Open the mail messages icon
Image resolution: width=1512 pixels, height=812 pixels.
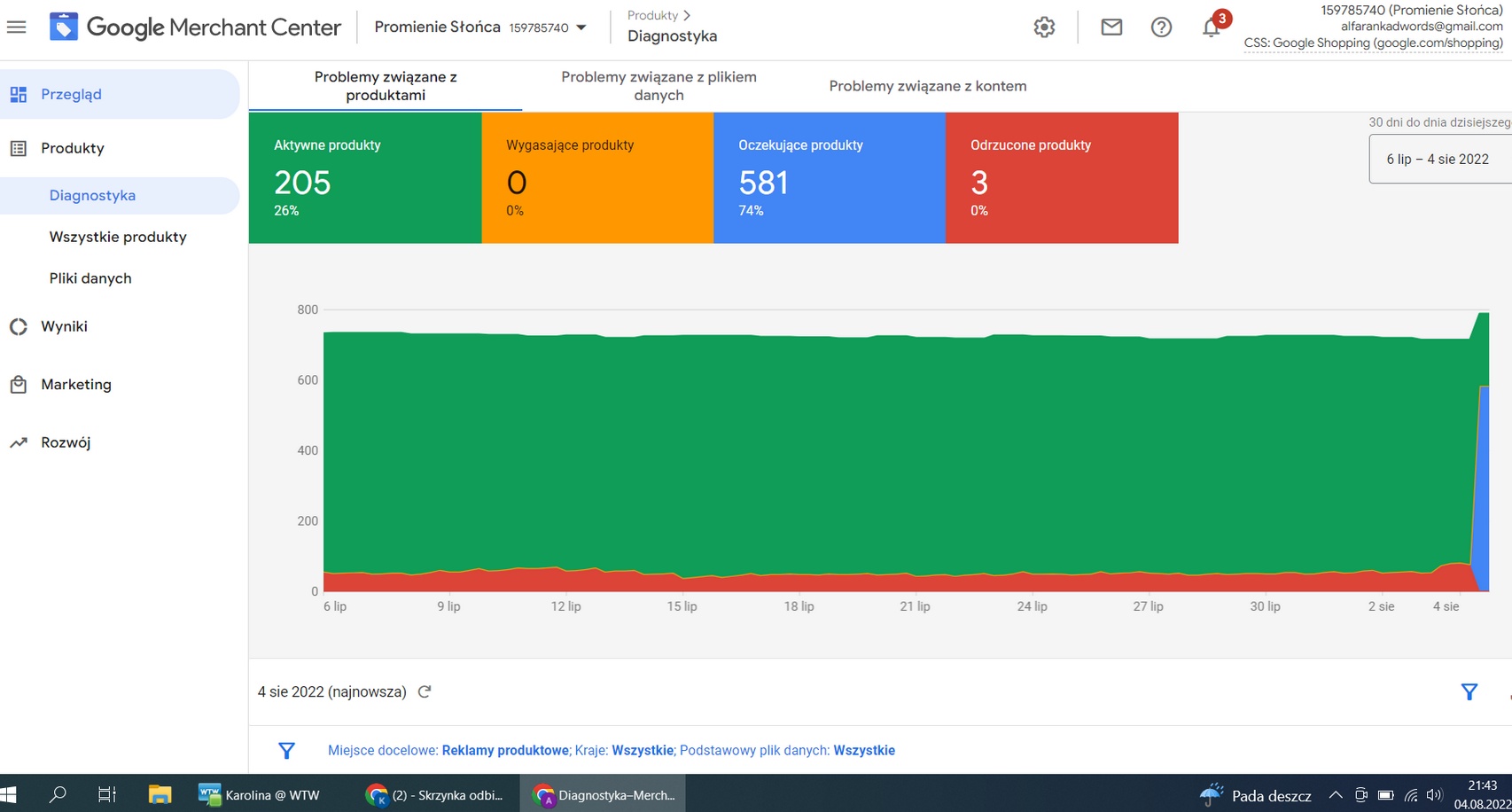[1111, 27]
